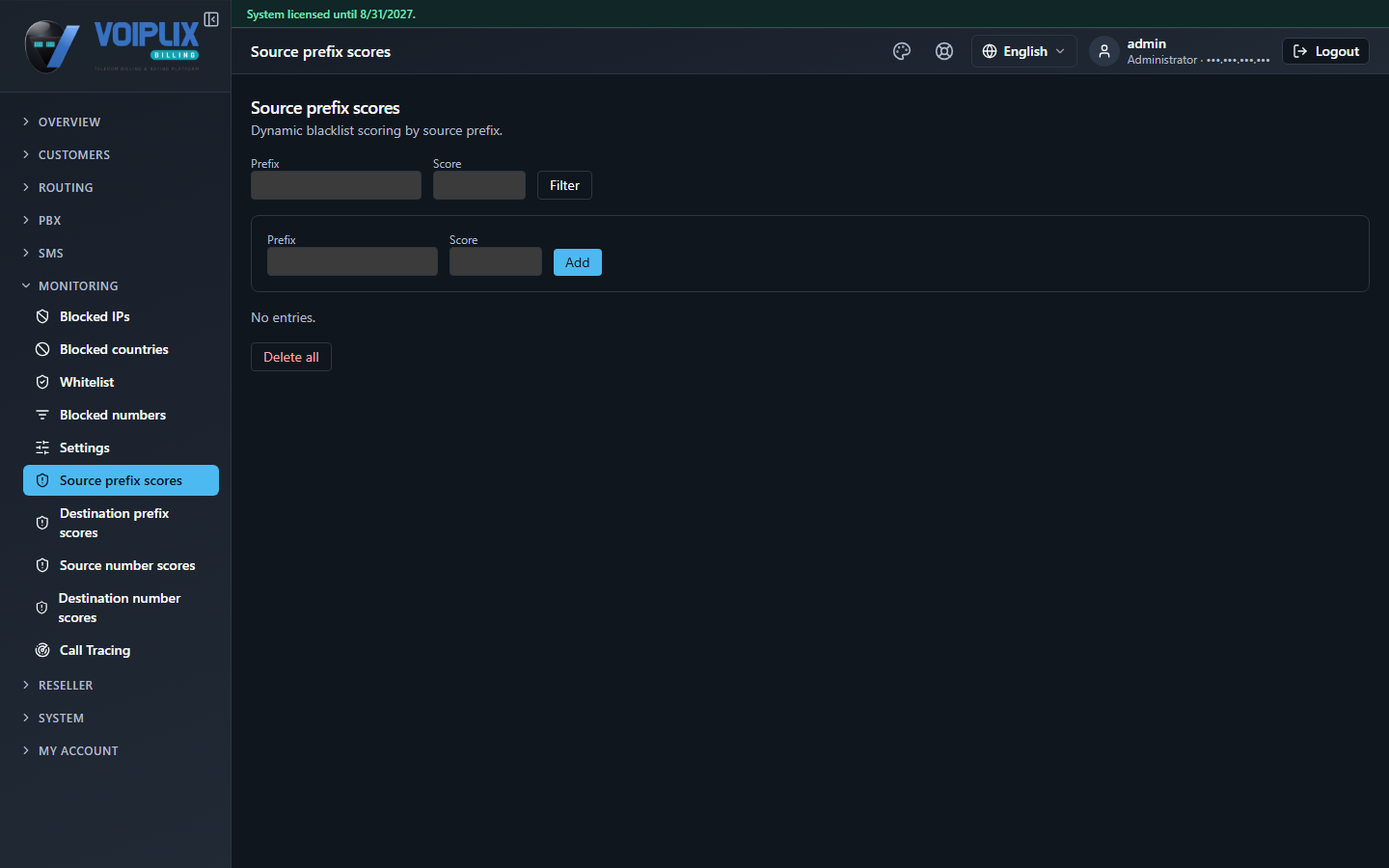Viewport: 1389px width, 868px height.
Task: Click the Logout arrow icon
Action: (1300, 51)
